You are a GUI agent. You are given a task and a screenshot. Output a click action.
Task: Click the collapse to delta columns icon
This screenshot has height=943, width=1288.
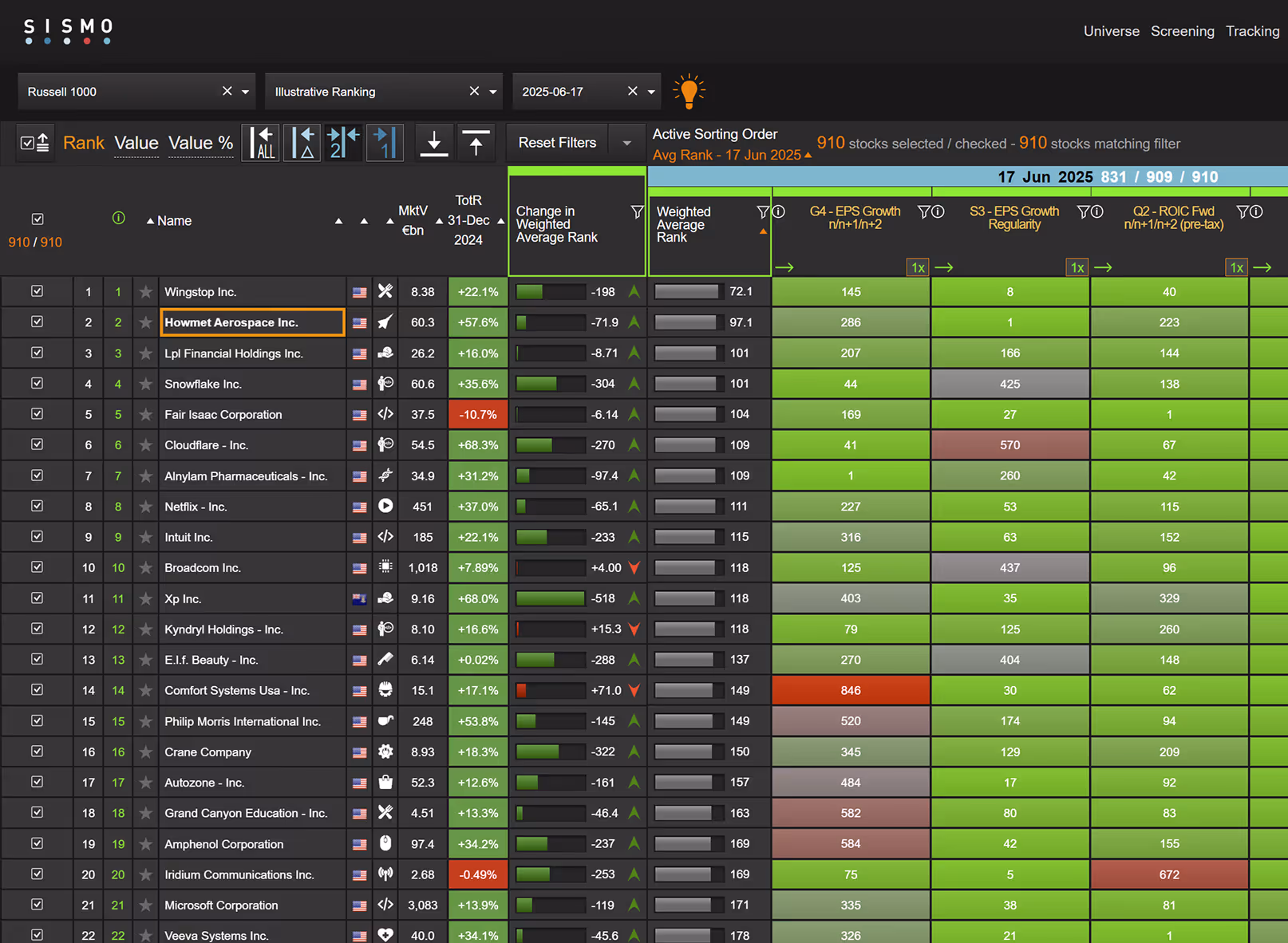pyautogui.click(x=302, y=143)
